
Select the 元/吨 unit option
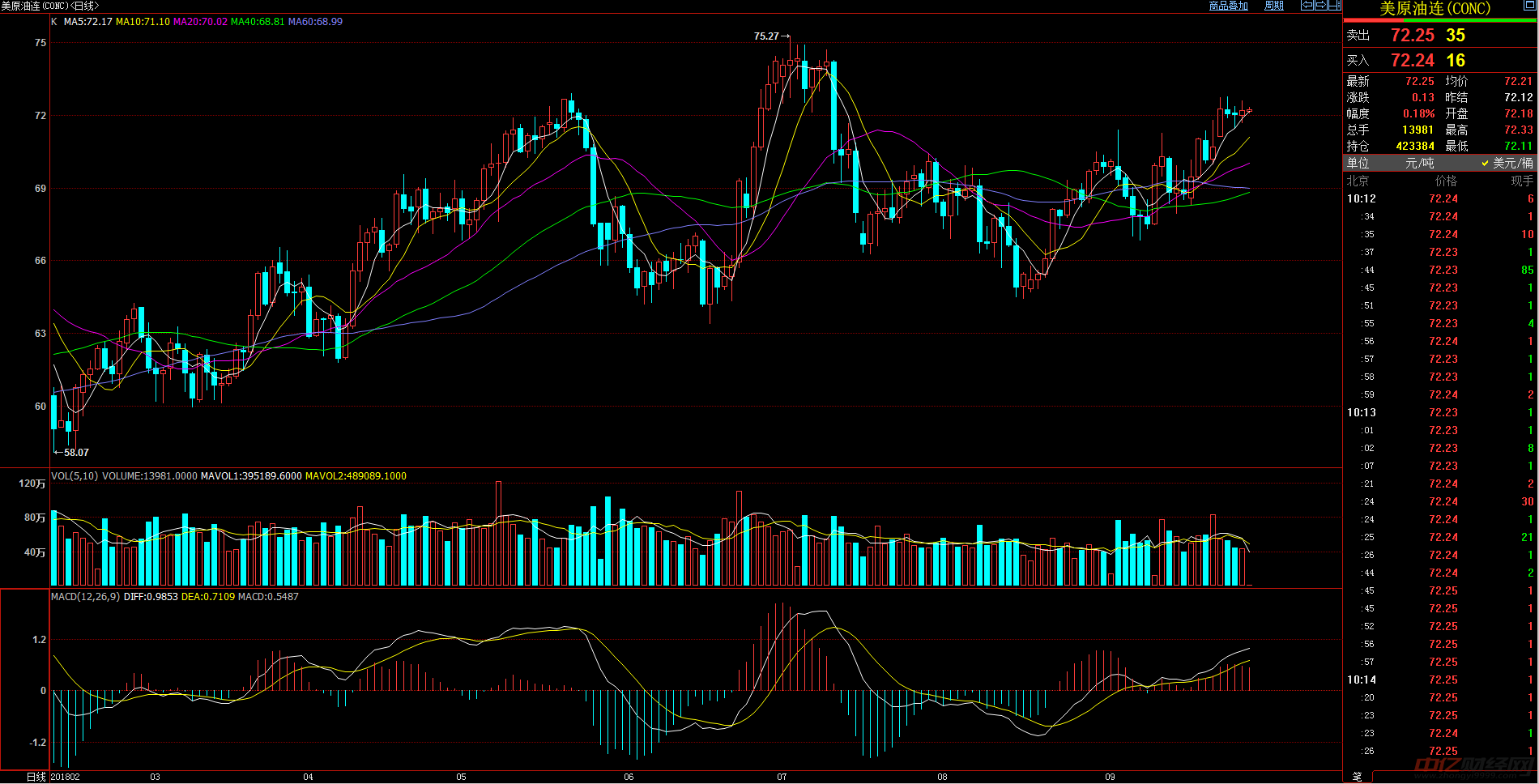point(1419,163)
